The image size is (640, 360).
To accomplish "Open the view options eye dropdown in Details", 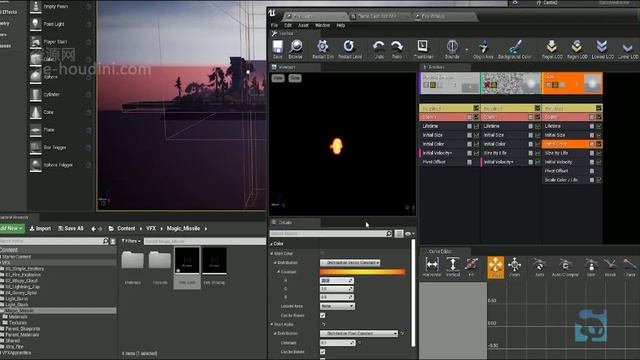I will point(409,234).
